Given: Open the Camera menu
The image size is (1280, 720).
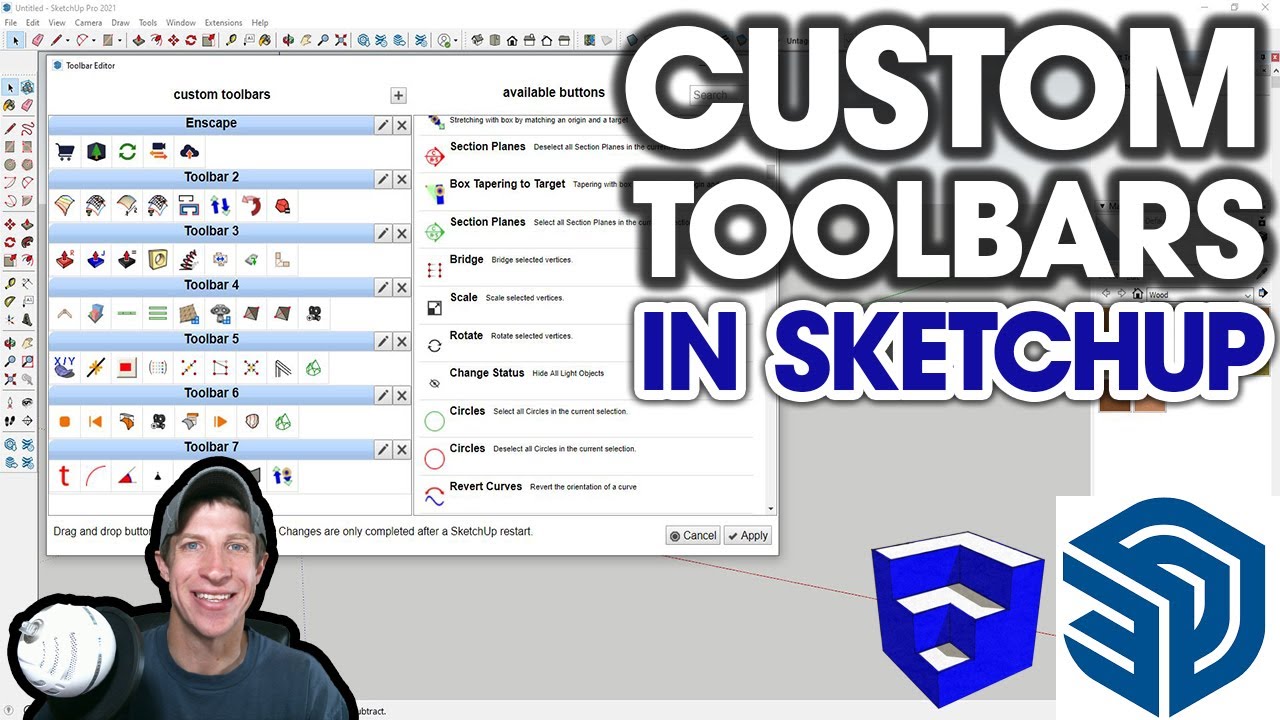Looking at the screenshot, I should pos(88,22).
